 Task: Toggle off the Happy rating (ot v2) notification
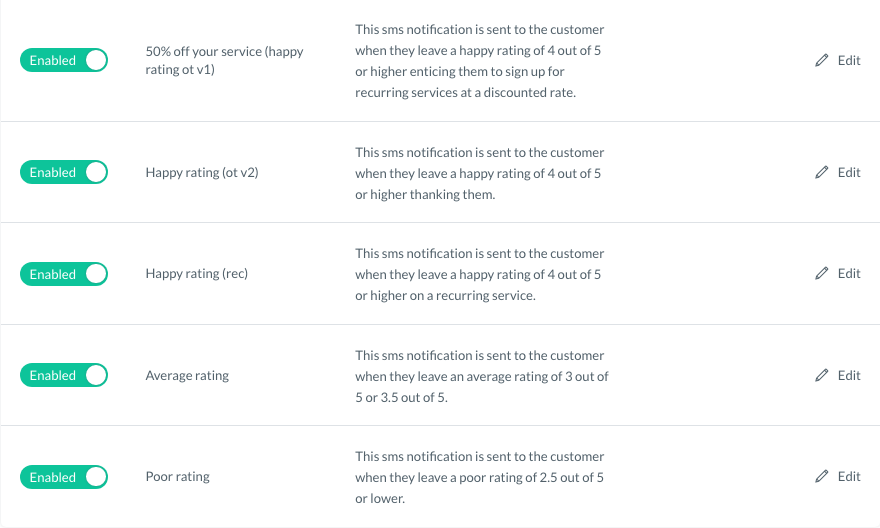(x=64, y=172)
